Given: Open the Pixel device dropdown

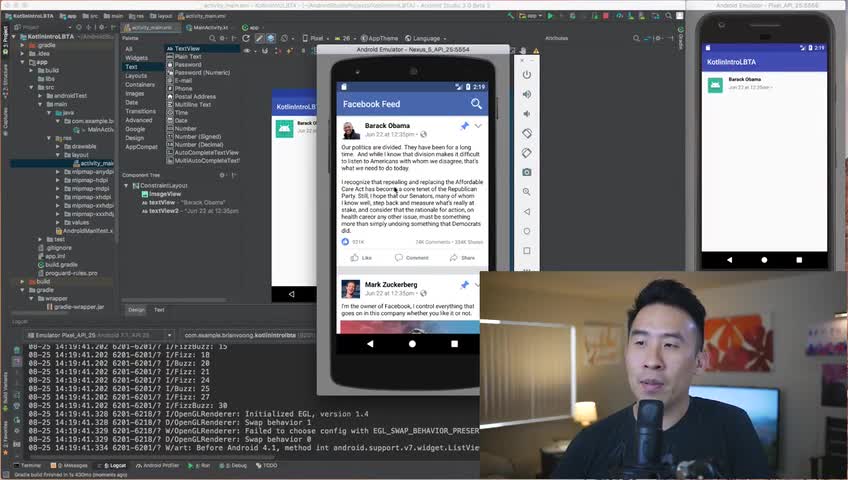Looking at the screenshot, I should 315,38.
